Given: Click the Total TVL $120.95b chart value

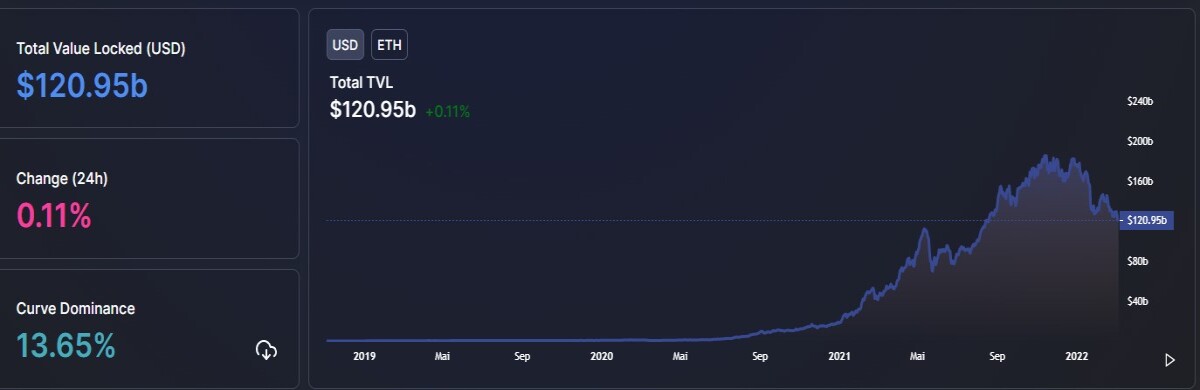Looking at the screenshot, I should pyautogui.click(x=373, y=110).
